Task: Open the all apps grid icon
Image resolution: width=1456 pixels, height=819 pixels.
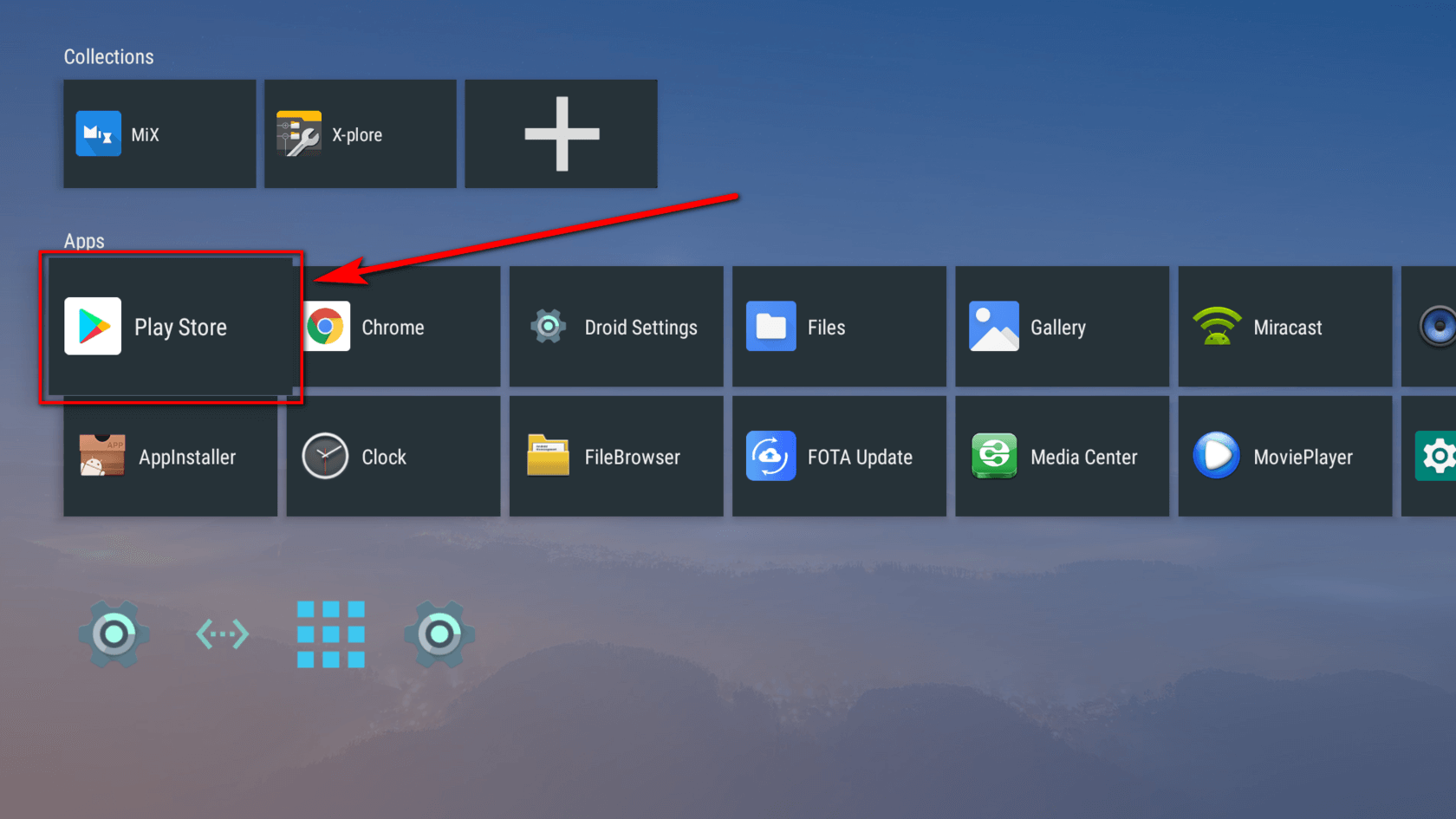Action: pyautogui.click(x=330, y=634)
